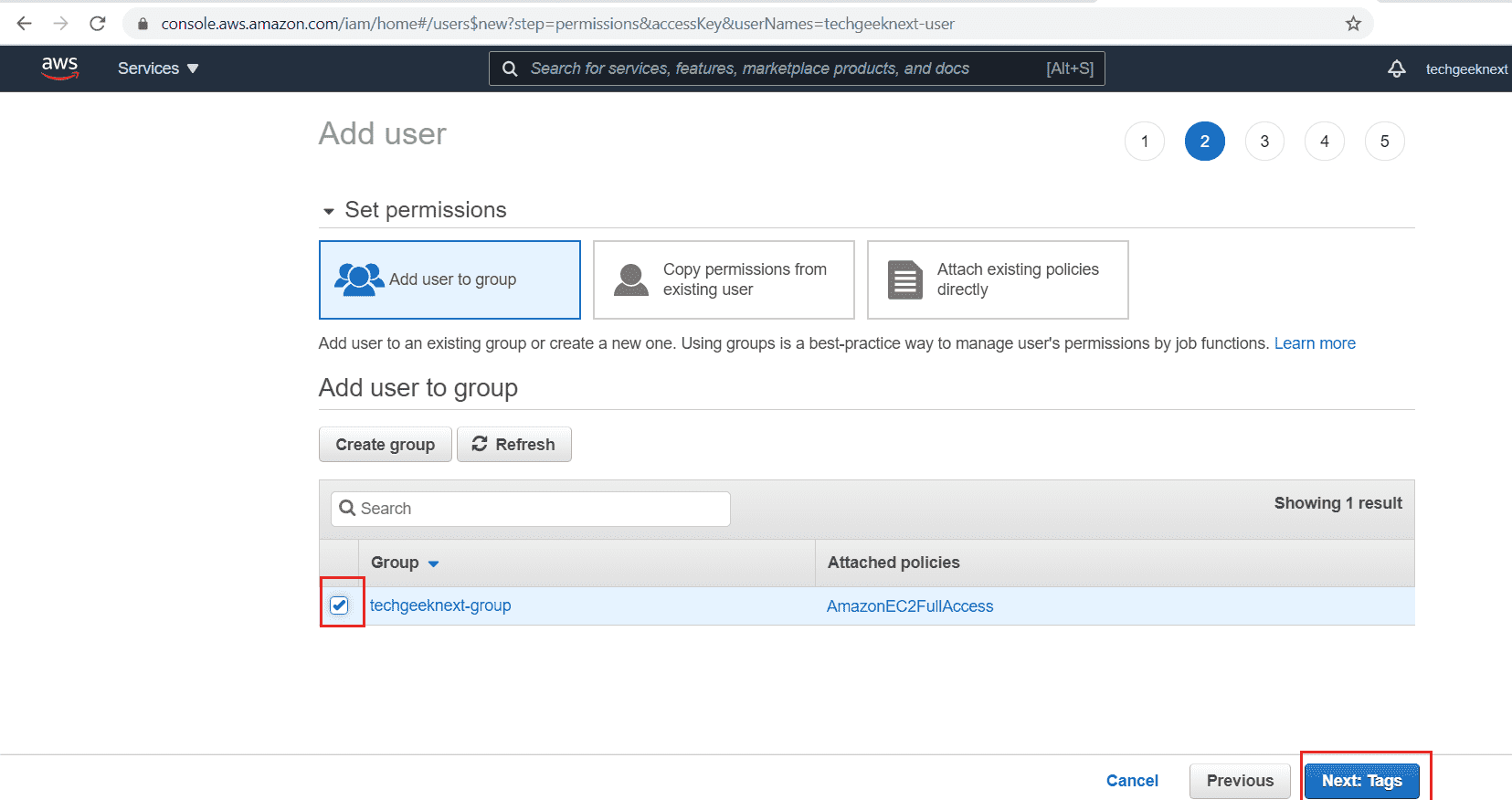The height and width of the screenshot is (800, 1512).
Task: Collapse the Set permissions section
Action: click(329, 211)
